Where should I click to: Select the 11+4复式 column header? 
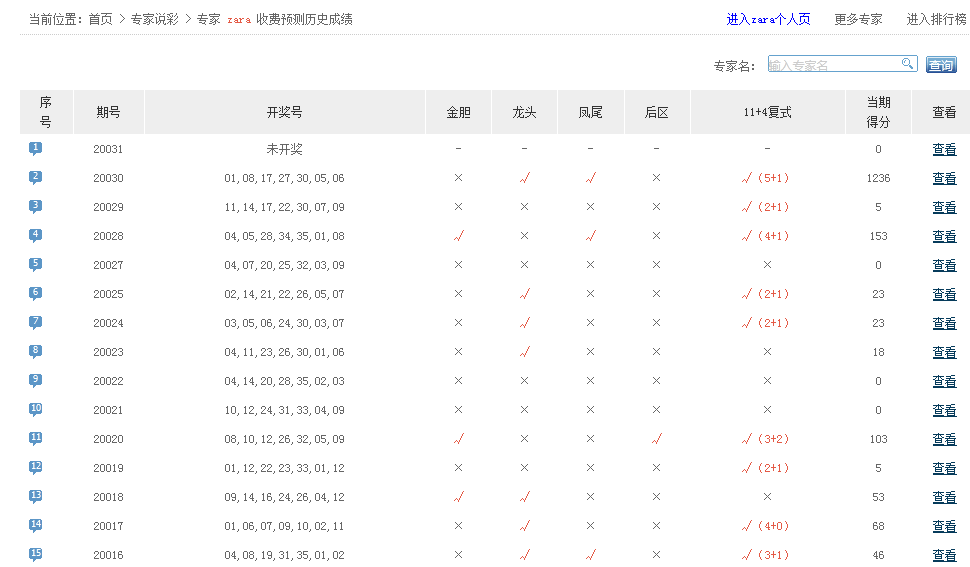(x=767, y=113)
